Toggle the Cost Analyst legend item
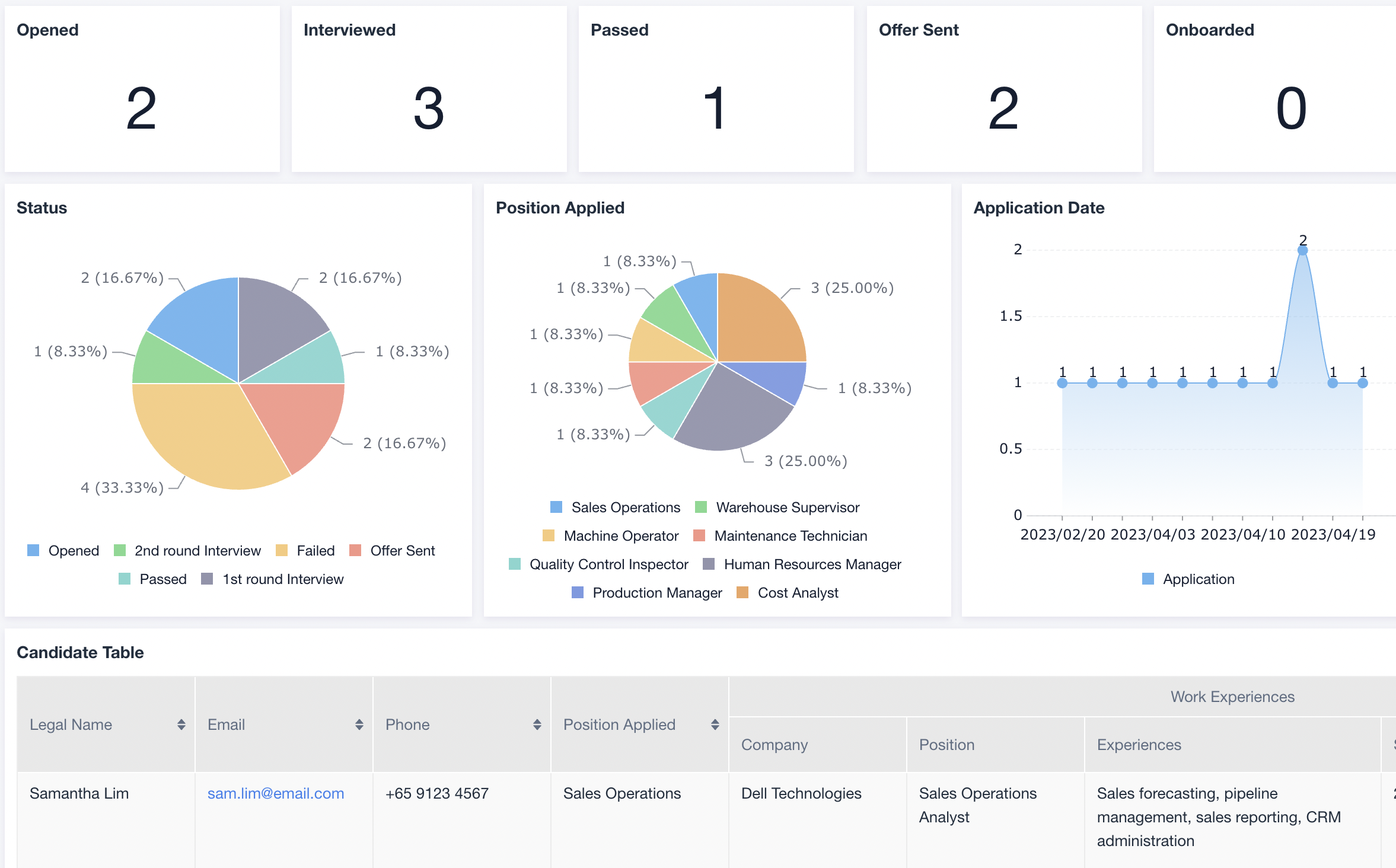 coord(788,593)
